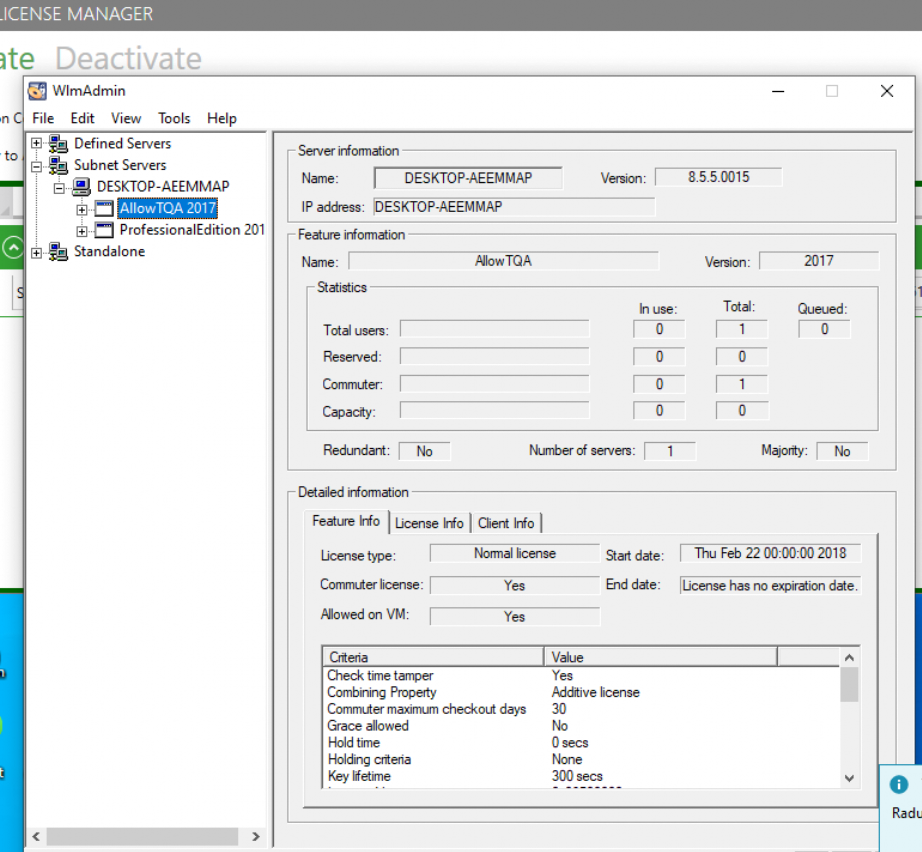922x852 pixels.
Task: Click the WlmAdmin title bar app icon
Action: (37, 91)
